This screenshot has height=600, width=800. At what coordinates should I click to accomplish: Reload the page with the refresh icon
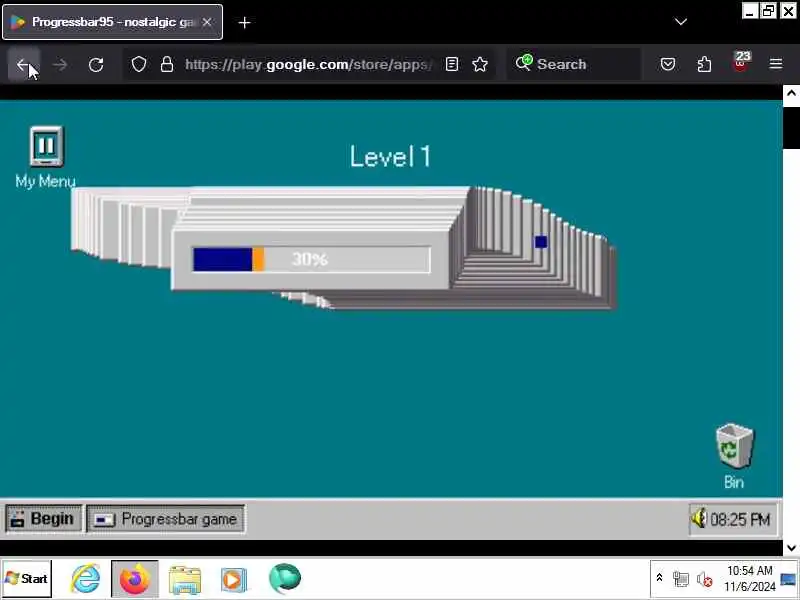click(96, 64)
